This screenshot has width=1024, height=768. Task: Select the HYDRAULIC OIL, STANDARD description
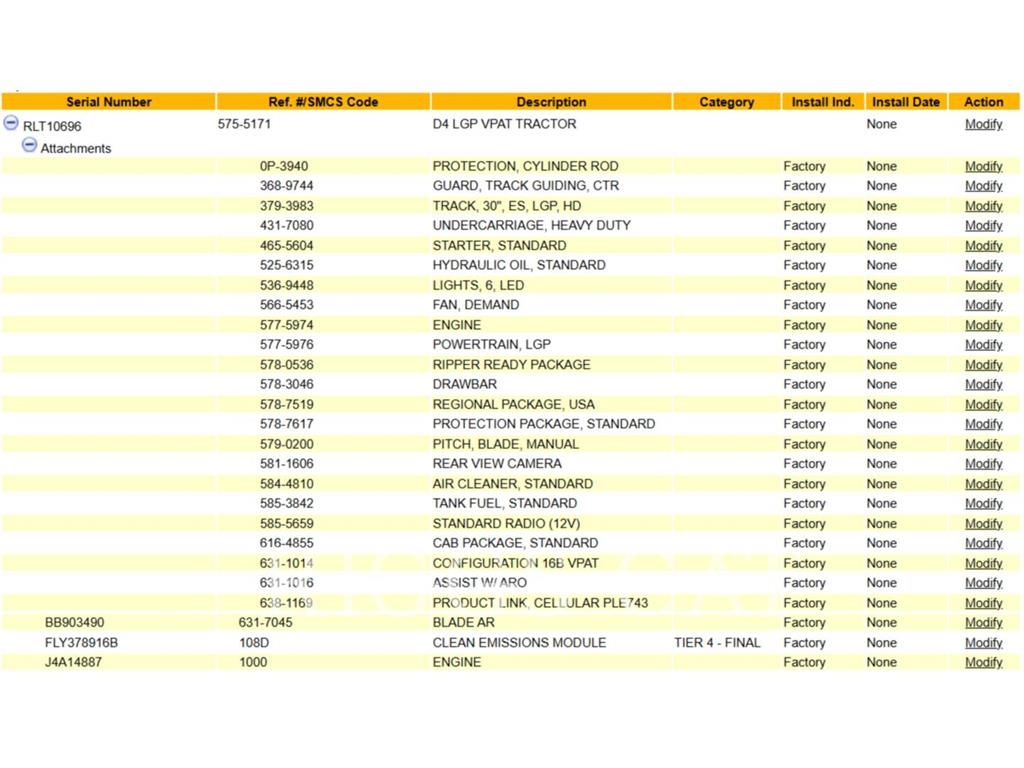coord(519,266)
